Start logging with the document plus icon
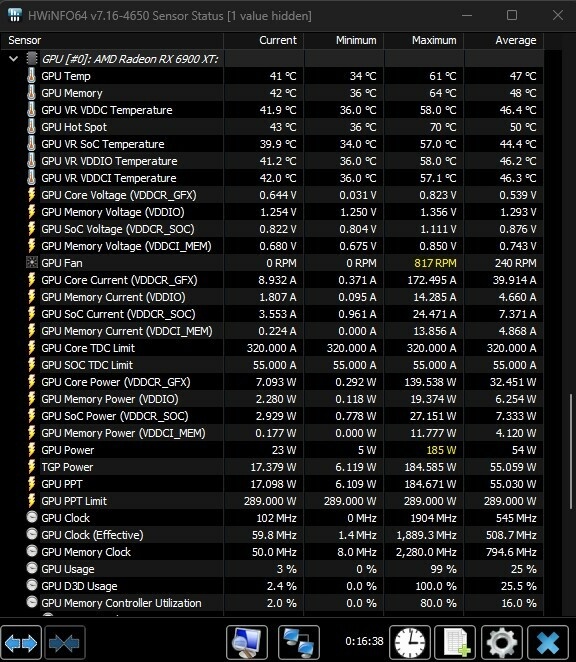The width and height of the screenshot is (576, 662). [455, 643]
